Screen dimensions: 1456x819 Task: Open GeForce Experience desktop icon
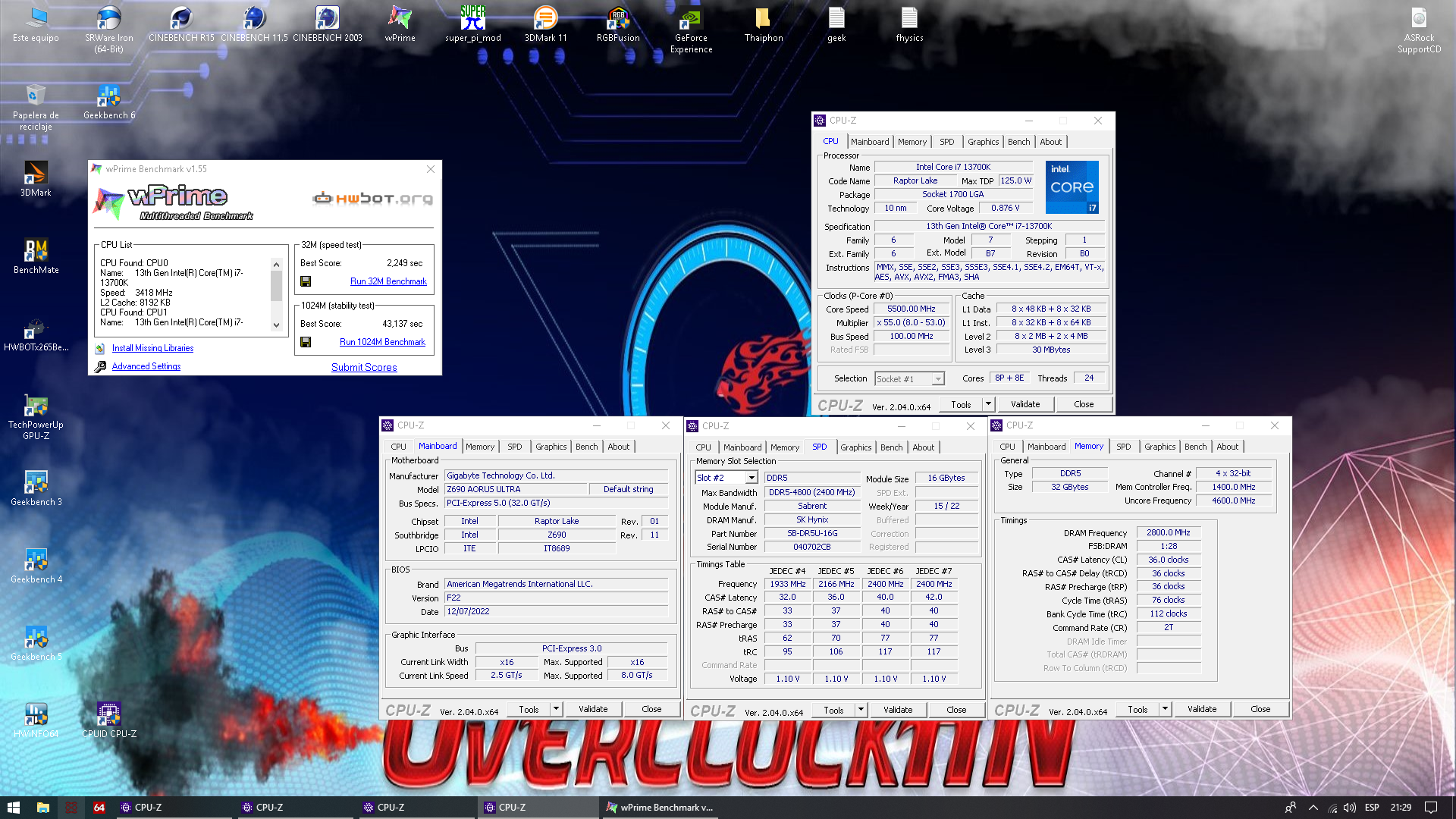691,30
